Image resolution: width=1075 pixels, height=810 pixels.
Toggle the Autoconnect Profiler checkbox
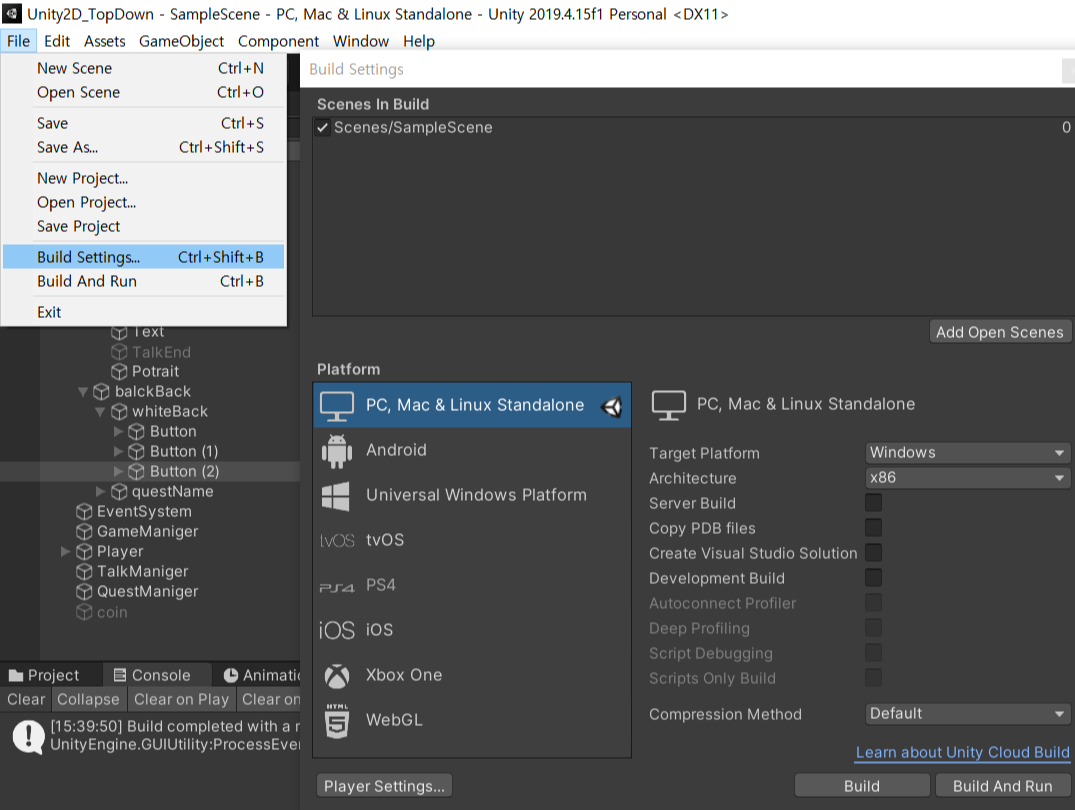point(873,603)
